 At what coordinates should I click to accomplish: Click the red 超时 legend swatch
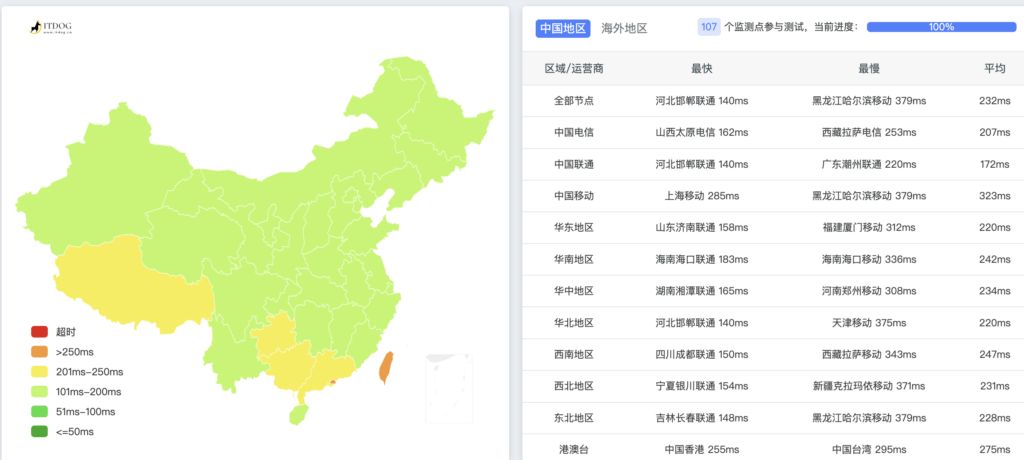pyautogui.click(x=39, y=332)
